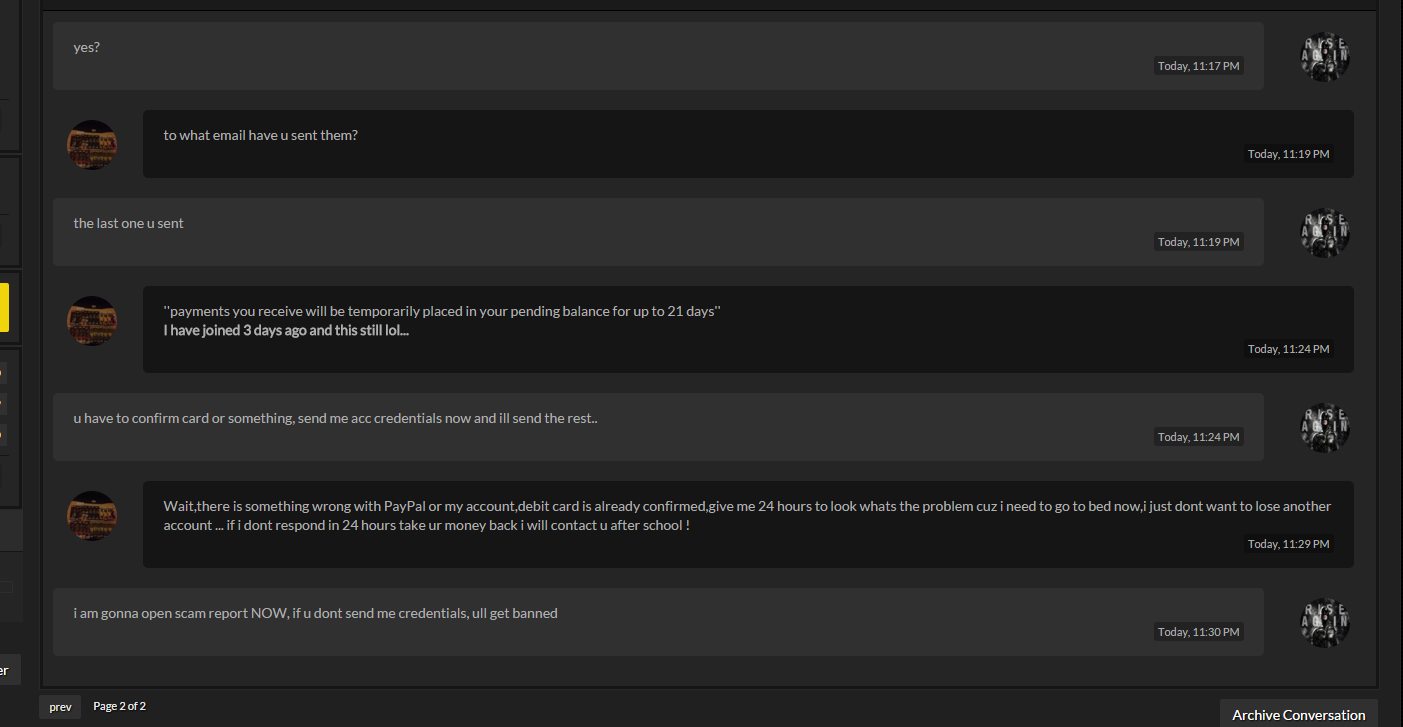Image resolution: width=1403 pixels, height=727 pixels.
Task: Click the "Page 2 of 2" indicator
Action: point(120,706)
